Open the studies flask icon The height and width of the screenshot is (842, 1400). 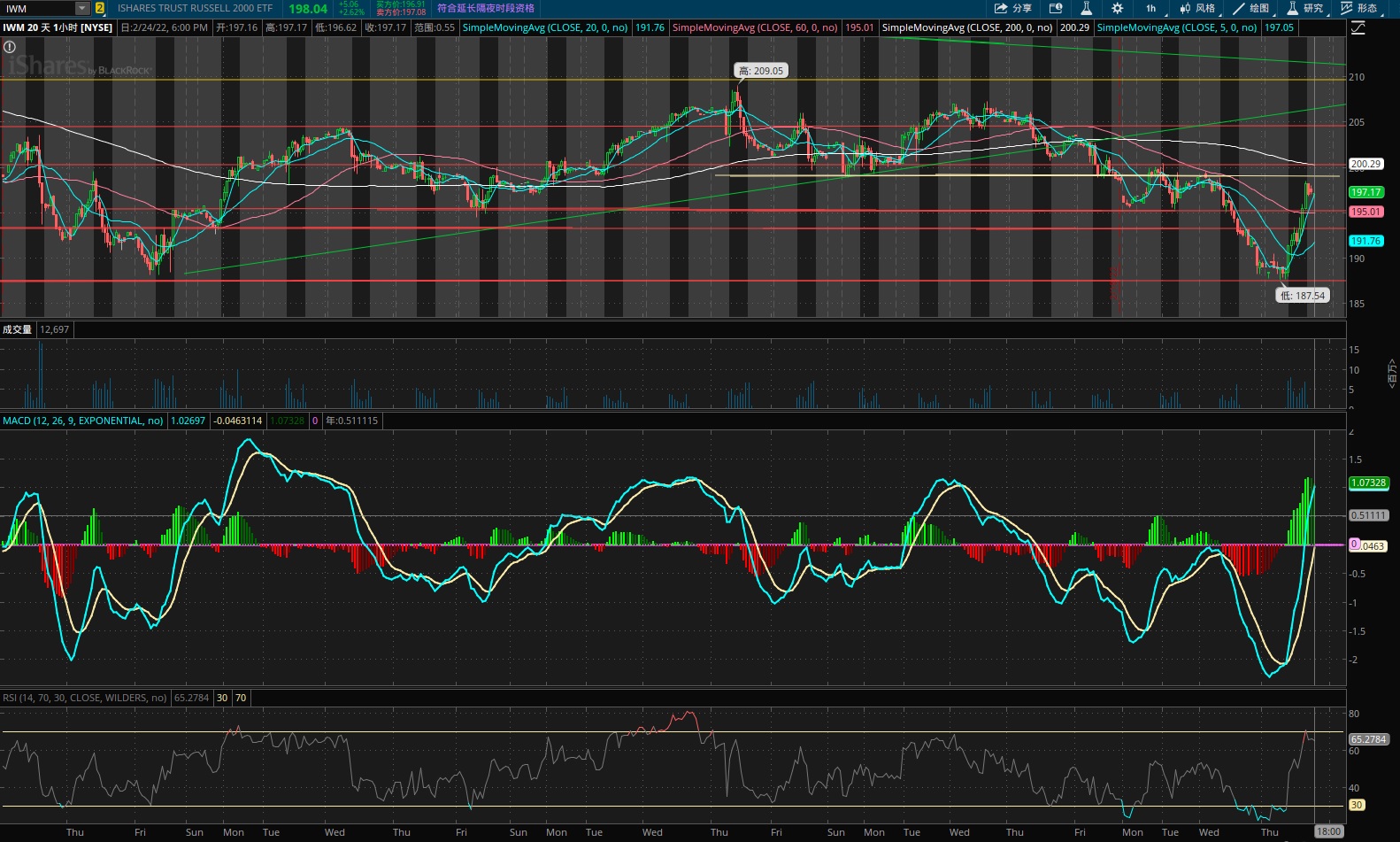pyautogui.click(x=1087, y=8)
